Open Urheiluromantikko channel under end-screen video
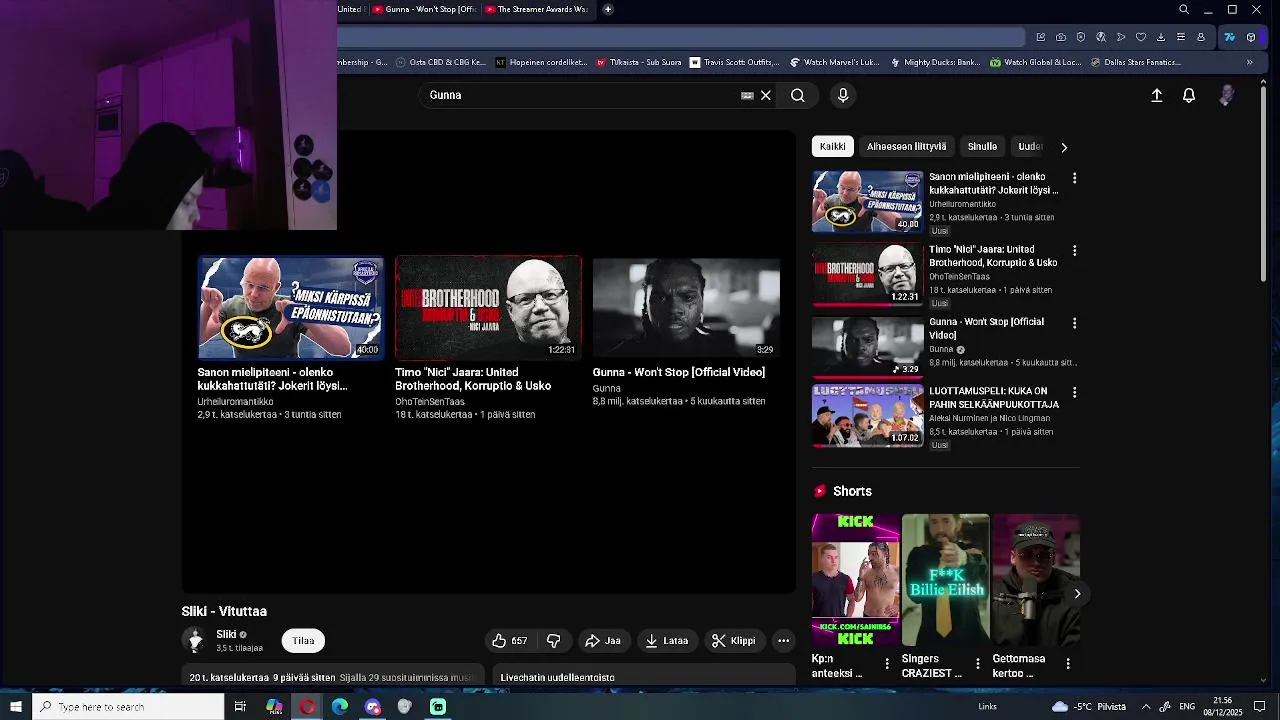Viewport: 1280px width, 720px height. [x=235, y=402]
